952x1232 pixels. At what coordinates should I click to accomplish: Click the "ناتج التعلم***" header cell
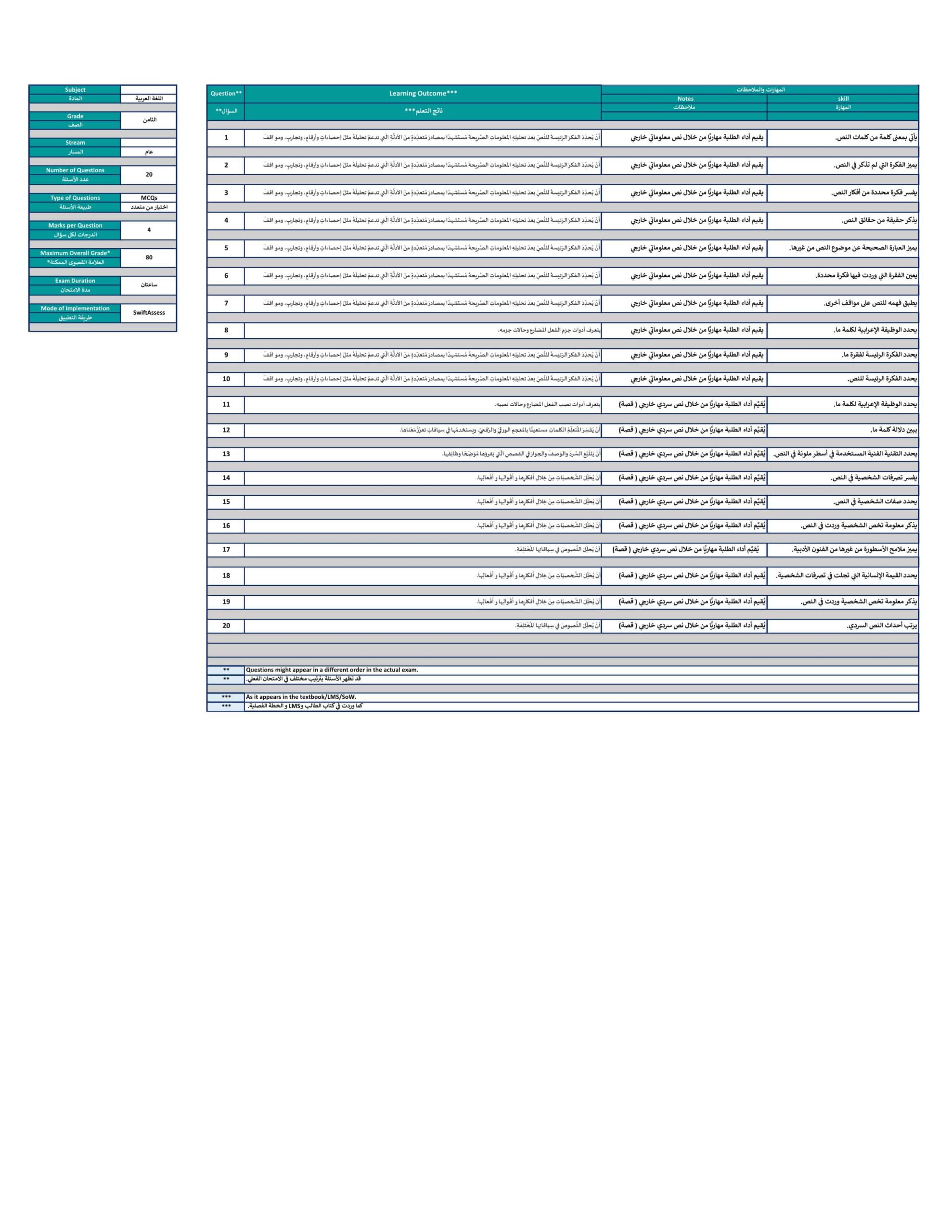tap(423, 111)
